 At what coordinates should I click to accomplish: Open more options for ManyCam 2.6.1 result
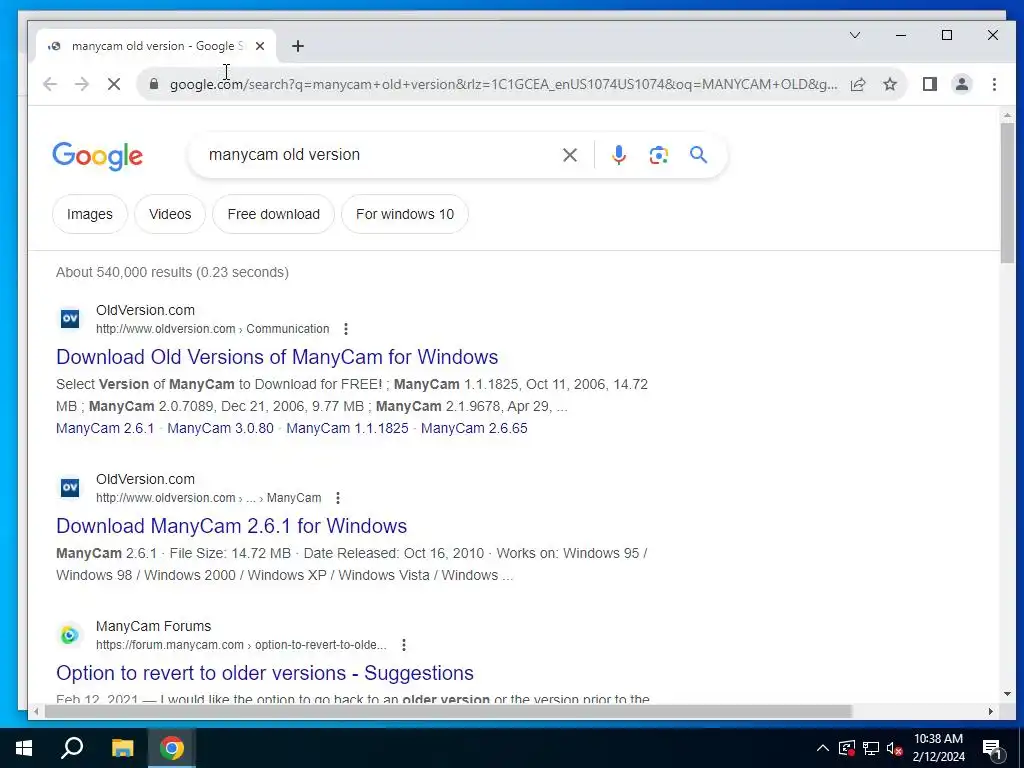pos(338,498)
